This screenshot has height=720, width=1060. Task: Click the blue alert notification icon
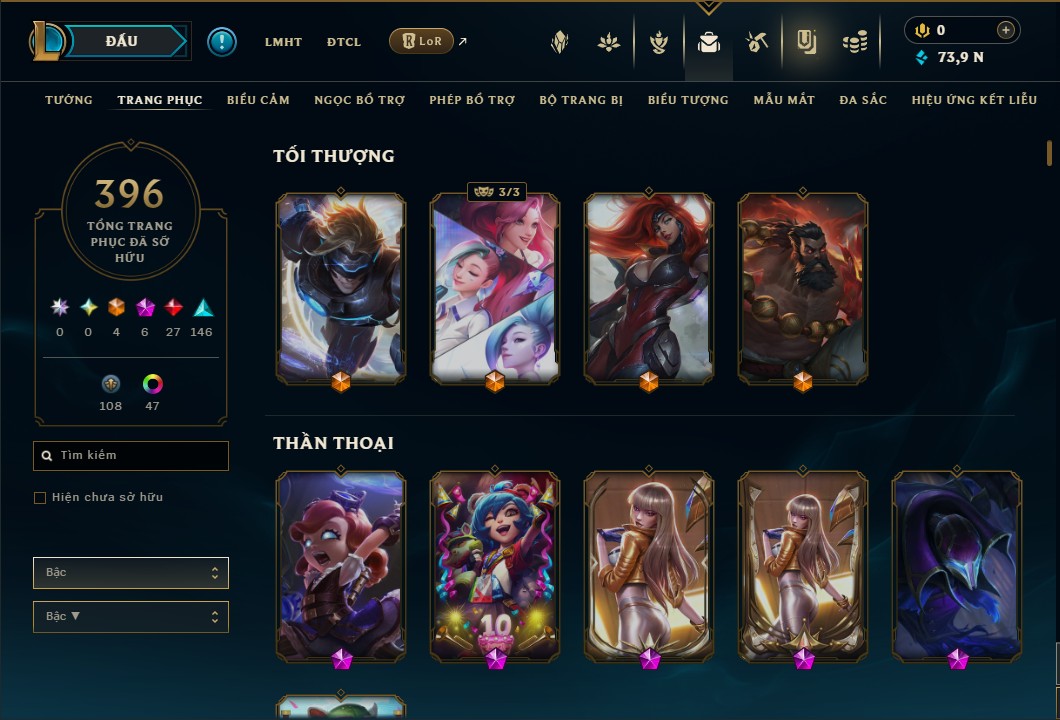coord(222,42)
